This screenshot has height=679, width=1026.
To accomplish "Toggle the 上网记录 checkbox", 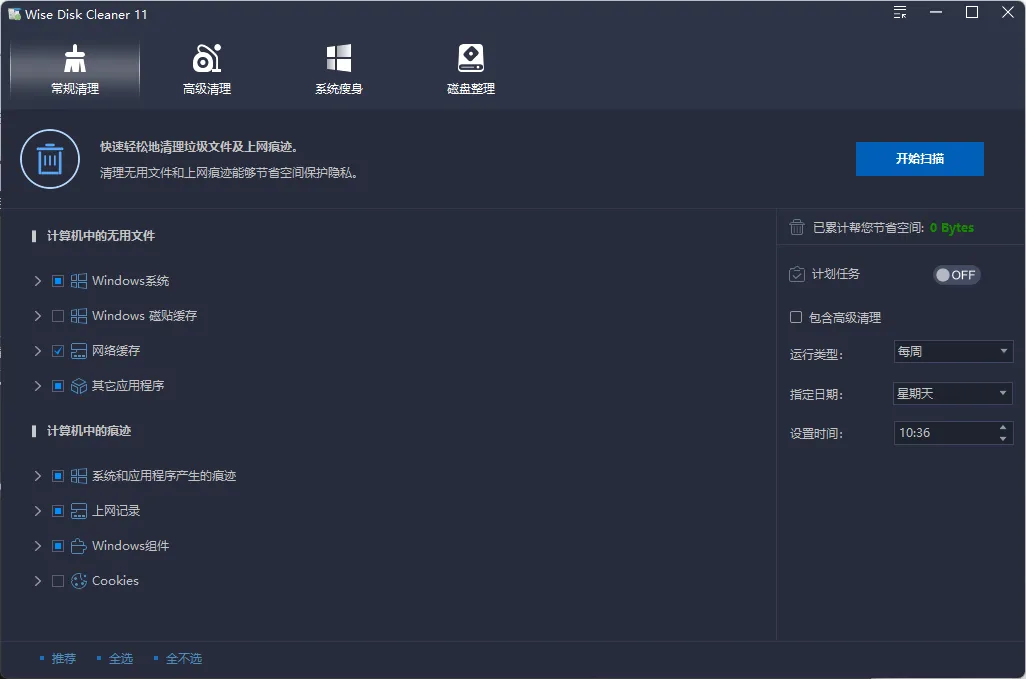I will pyautogui.click(x=58, y=511).
